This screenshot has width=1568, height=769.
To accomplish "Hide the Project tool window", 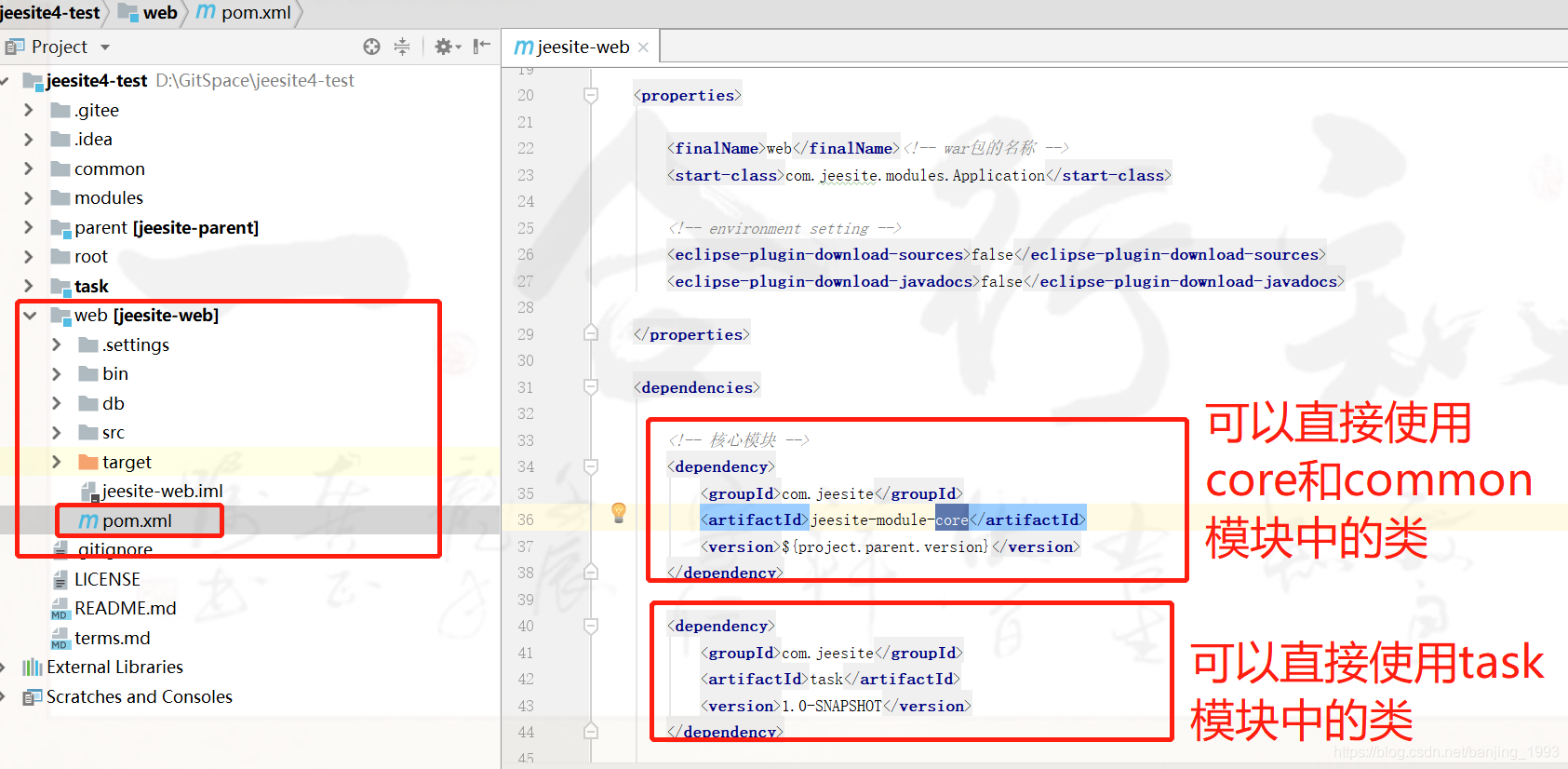I will point(481,47).
